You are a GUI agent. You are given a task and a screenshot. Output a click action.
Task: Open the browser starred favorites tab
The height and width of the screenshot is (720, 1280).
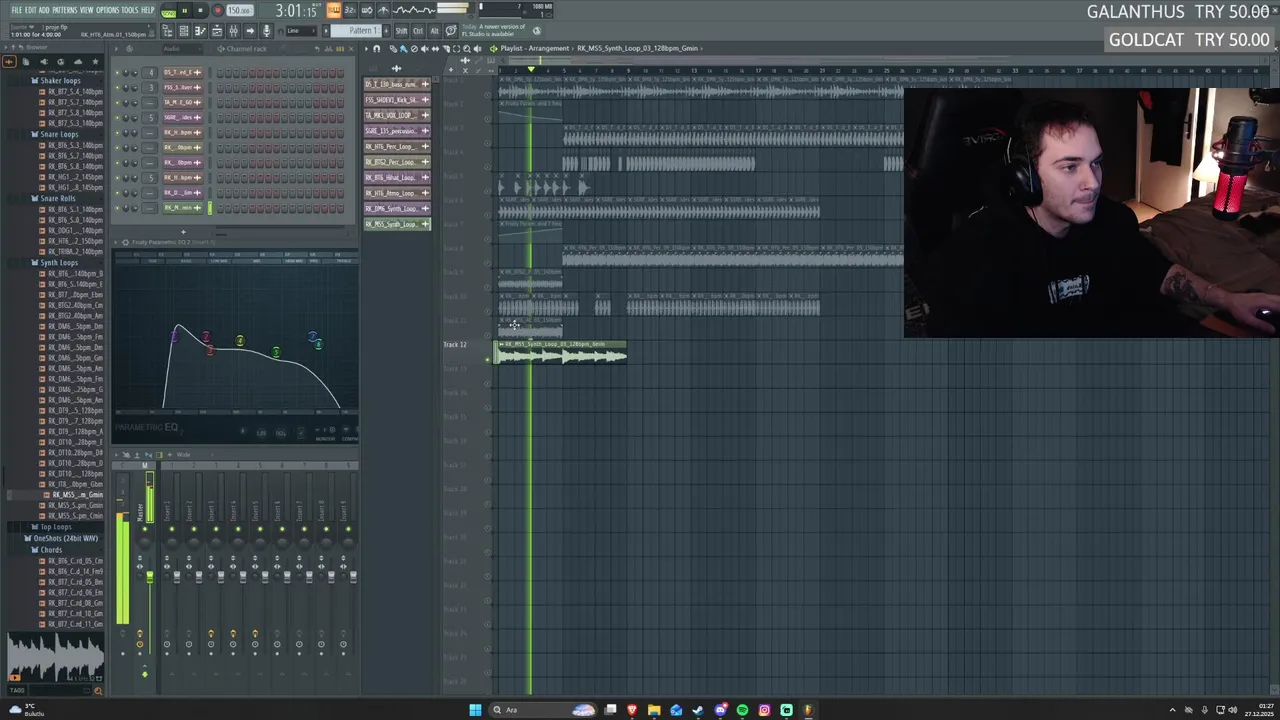pos(95,61)
